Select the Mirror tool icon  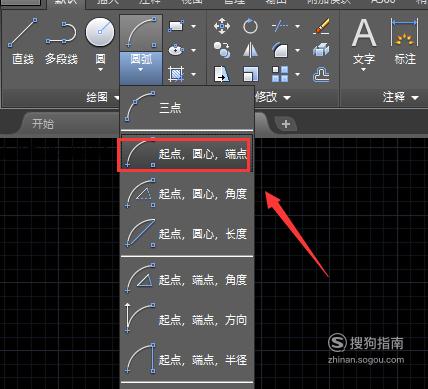point(250,50)
